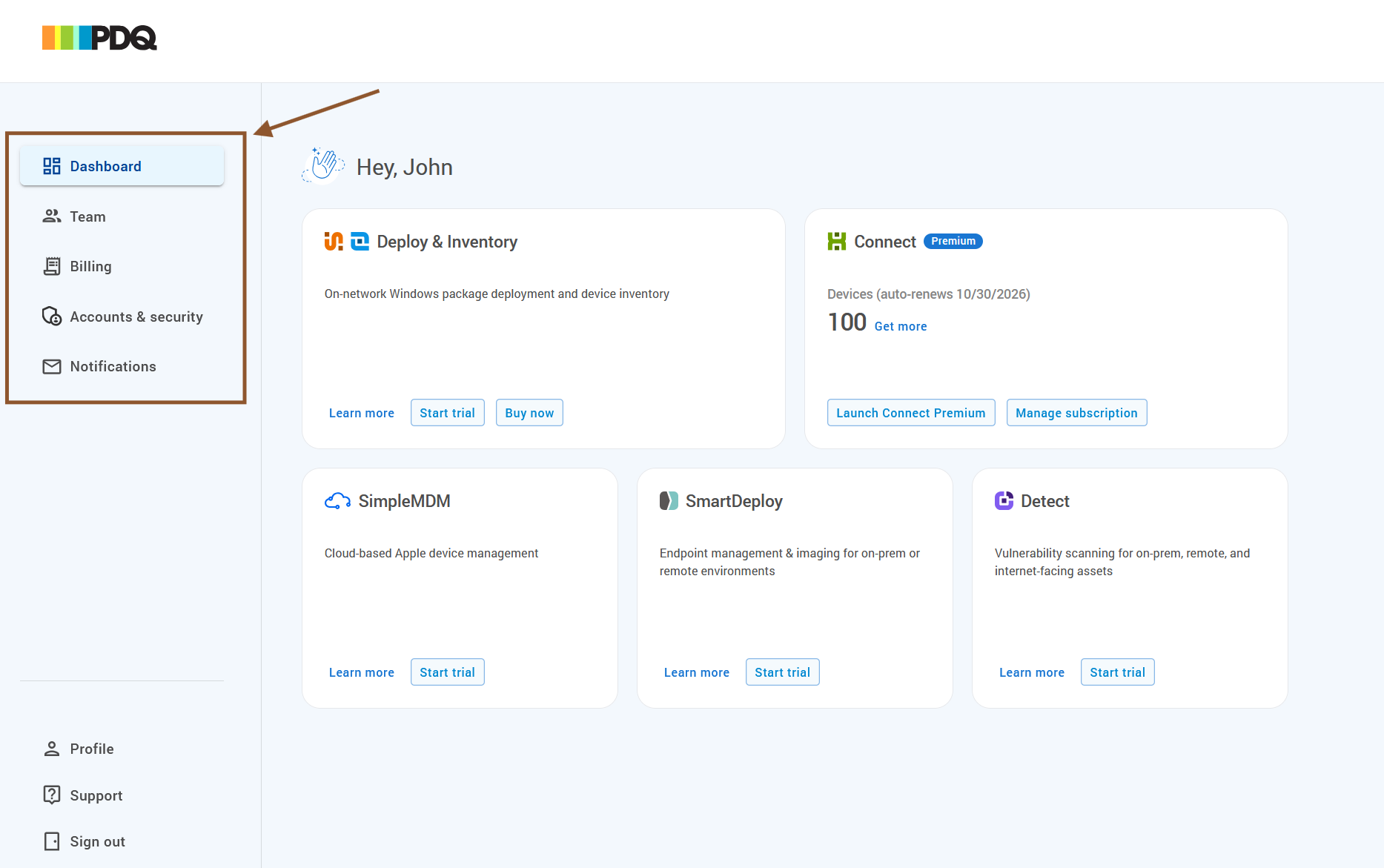Open the Notifications page
Screen dimensions: 1384x868
coord(122,367)
